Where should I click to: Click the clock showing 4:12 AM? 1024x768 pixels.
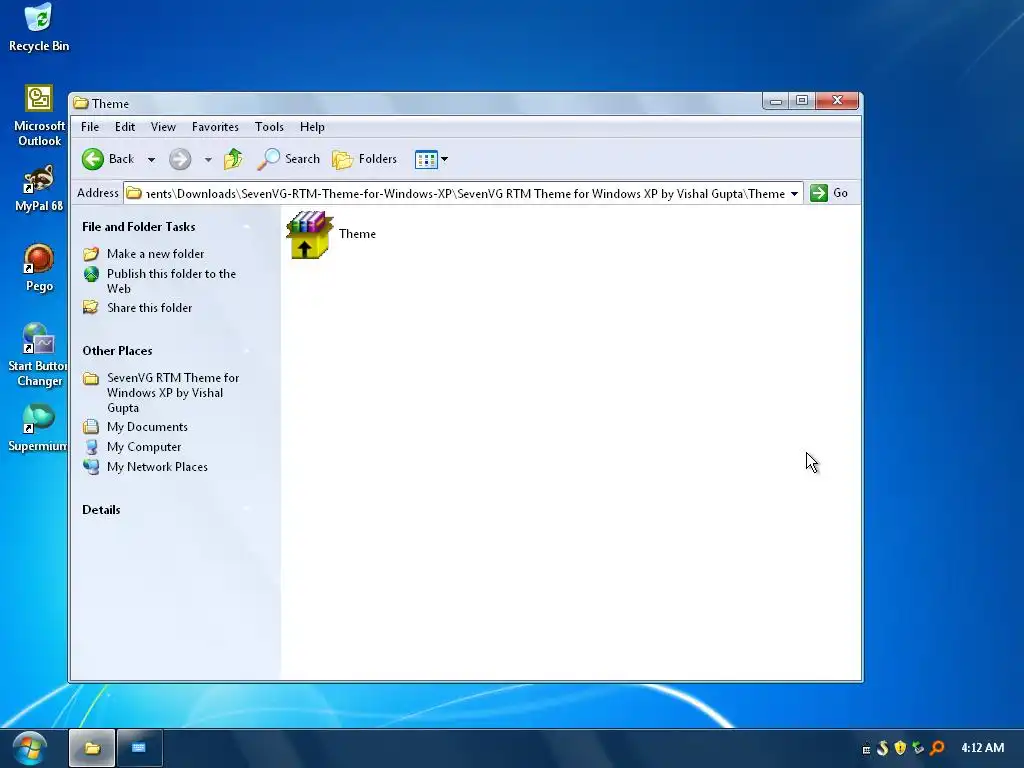click(x=982, y=748)
